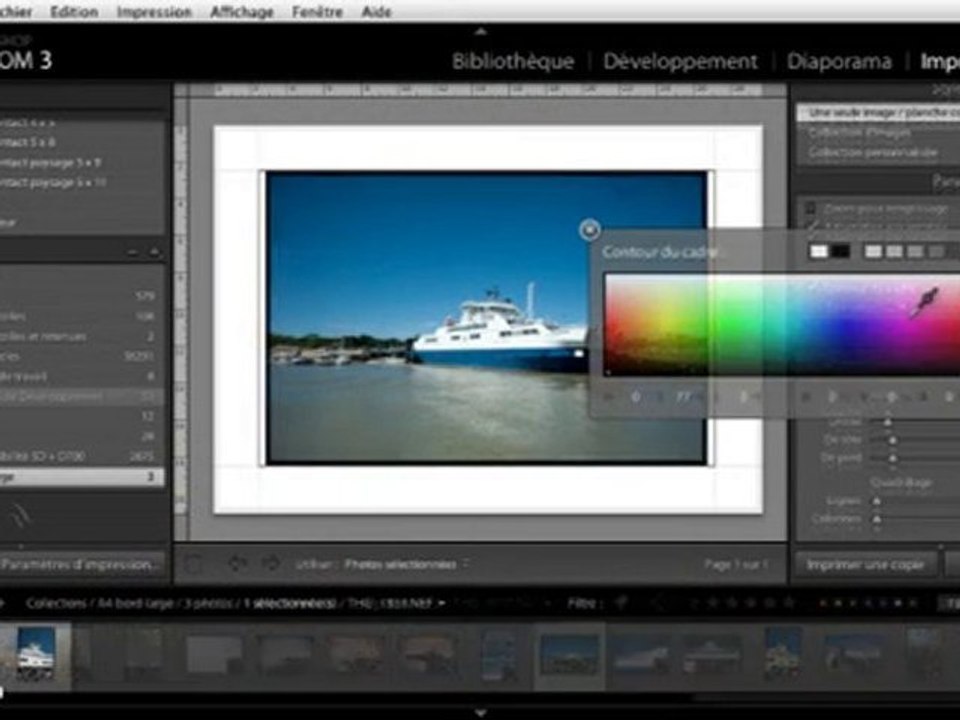960x720 pixels.
Task: Collapse the bottom filmstrip panel arrow
Action: (x=480, y=712)
